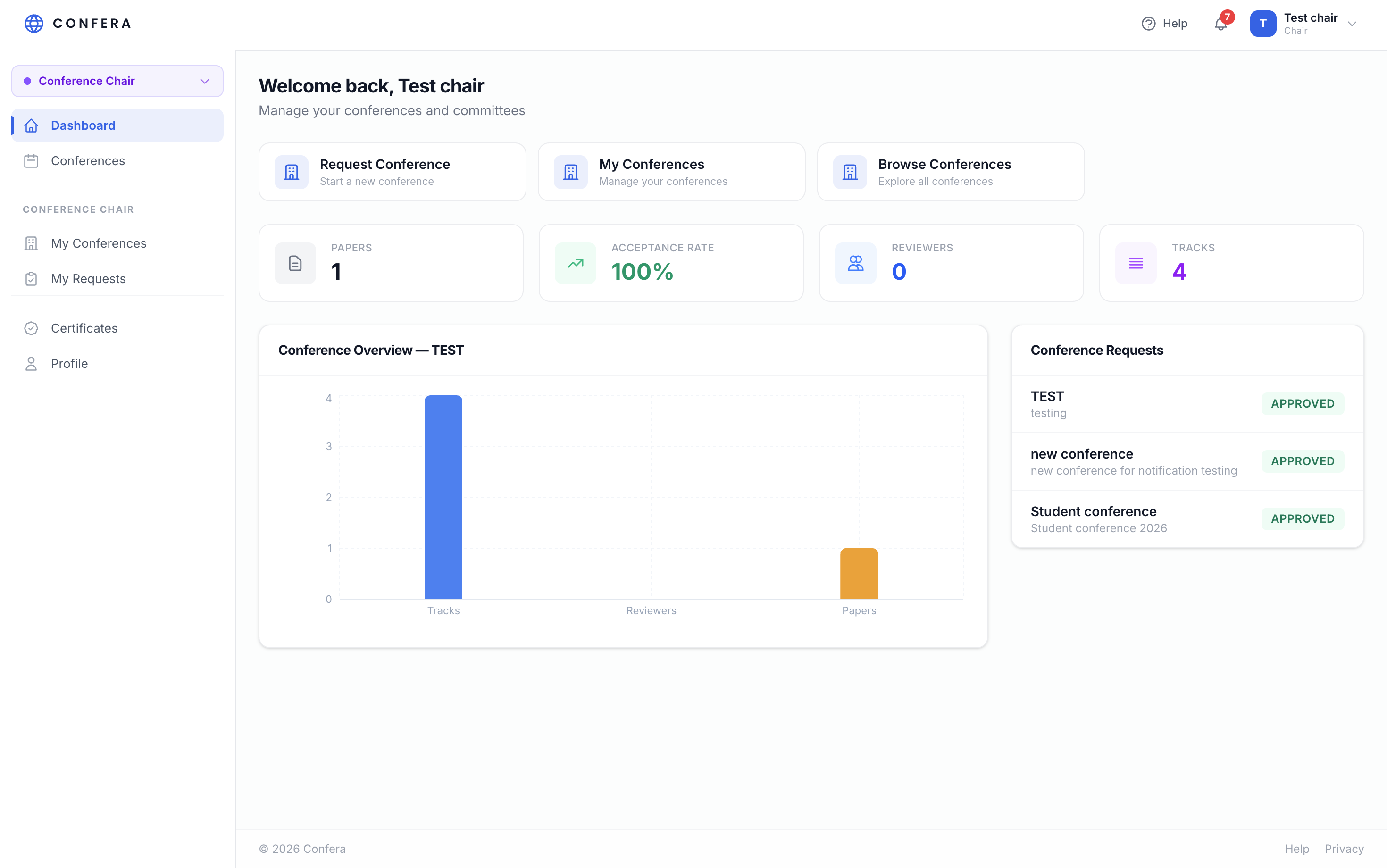Click the My Requests clipboard icon
This screenshot has width=1387, height=868.
pos(32,278)
